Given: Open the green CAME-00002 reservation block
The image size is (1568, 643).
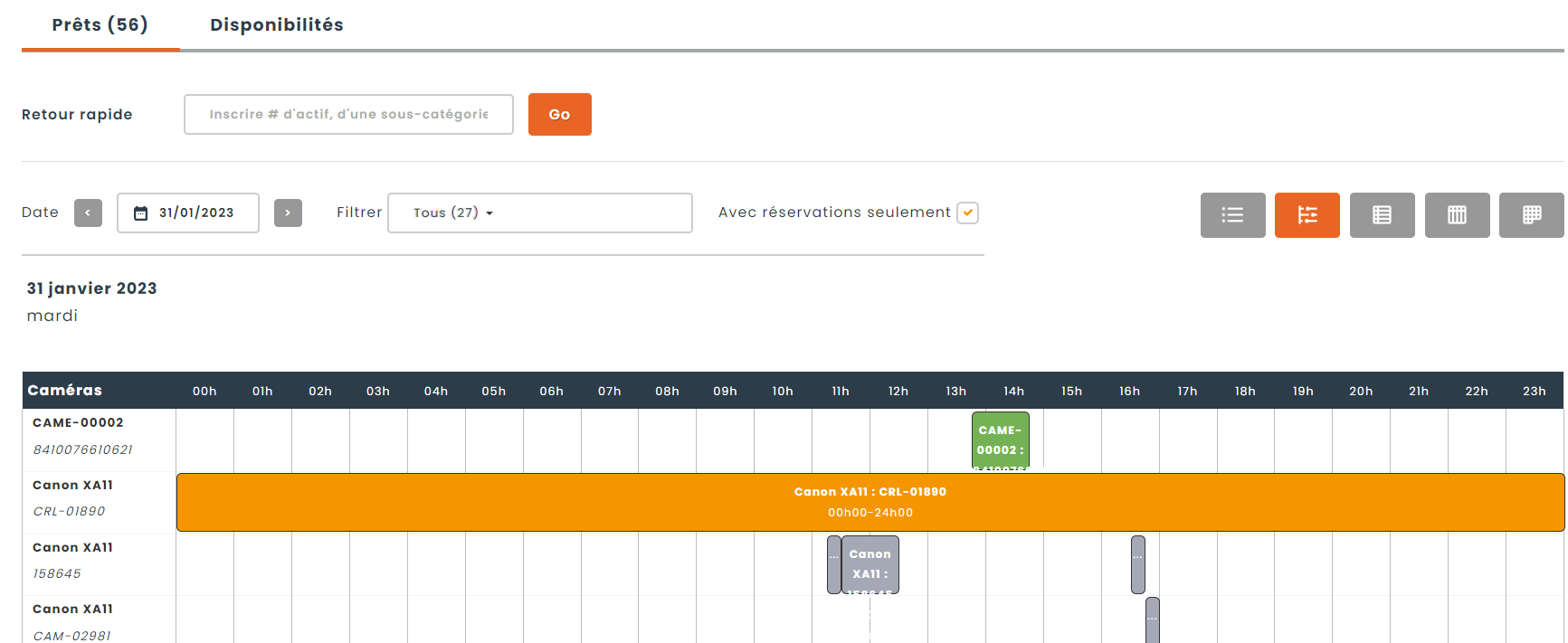Looking at the screenshot, I should pyautogui.click(x=1000, y=440).
